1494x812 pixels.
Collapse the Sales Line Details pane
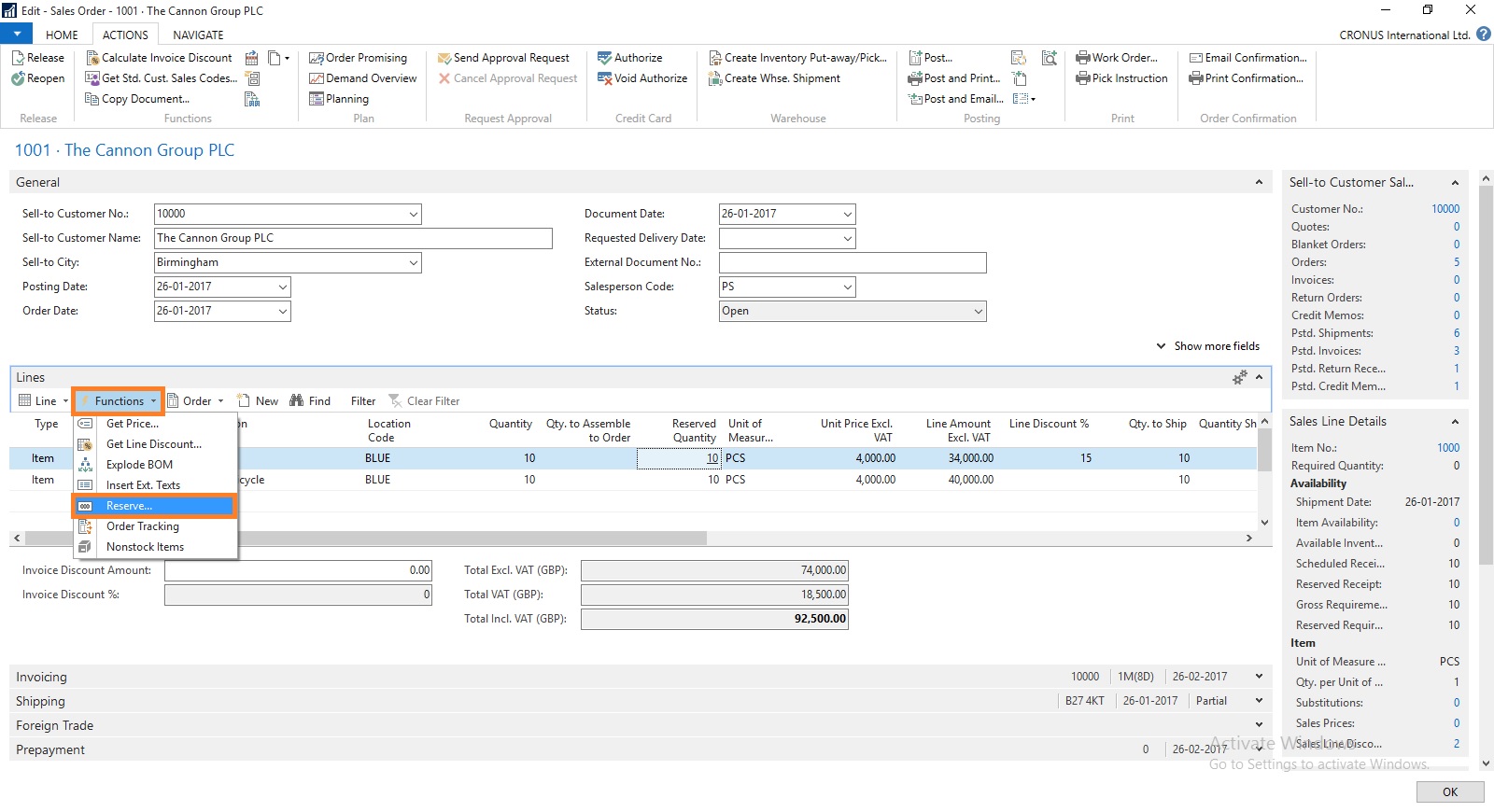[1454, 422]
